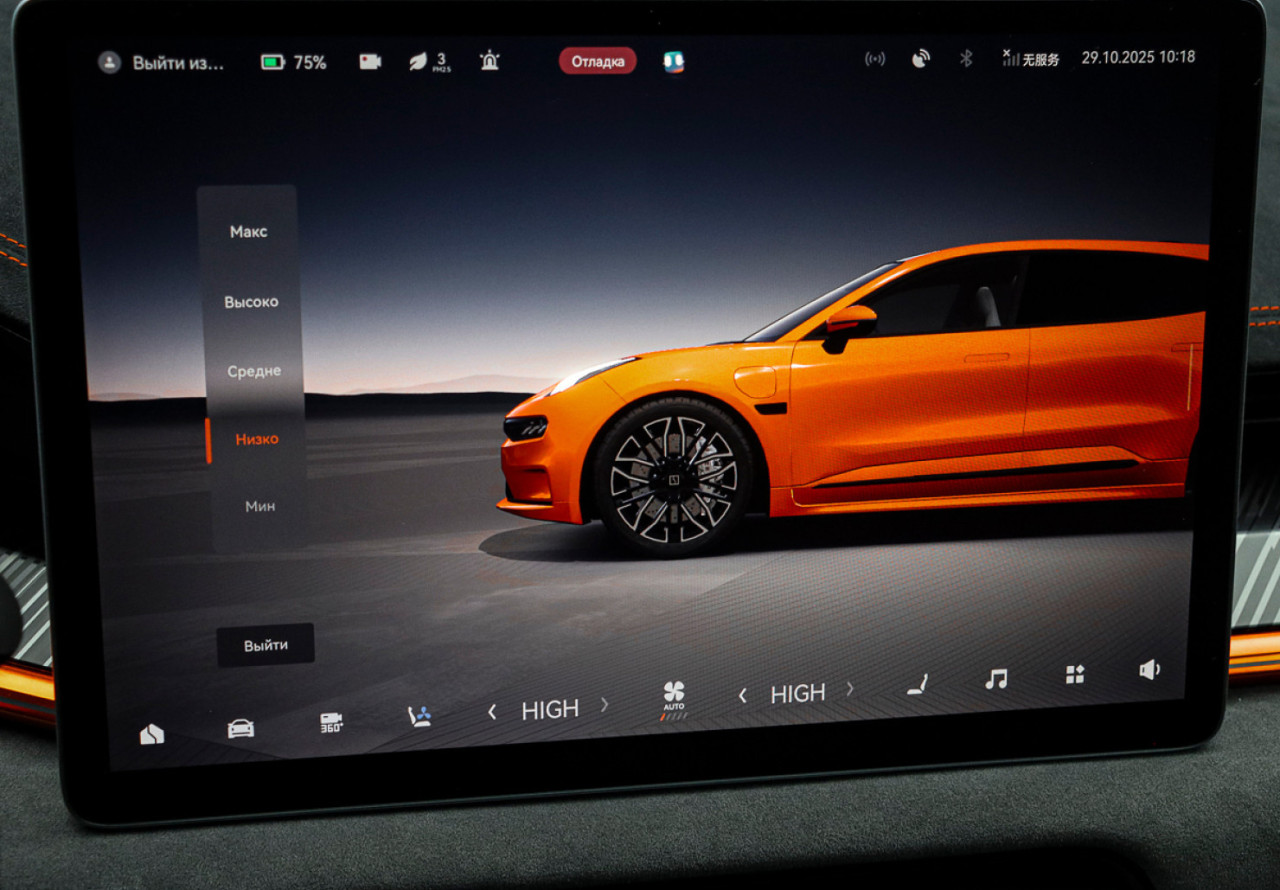
Task: Decrease right temperature with left chevron
Action: point(742,695)
